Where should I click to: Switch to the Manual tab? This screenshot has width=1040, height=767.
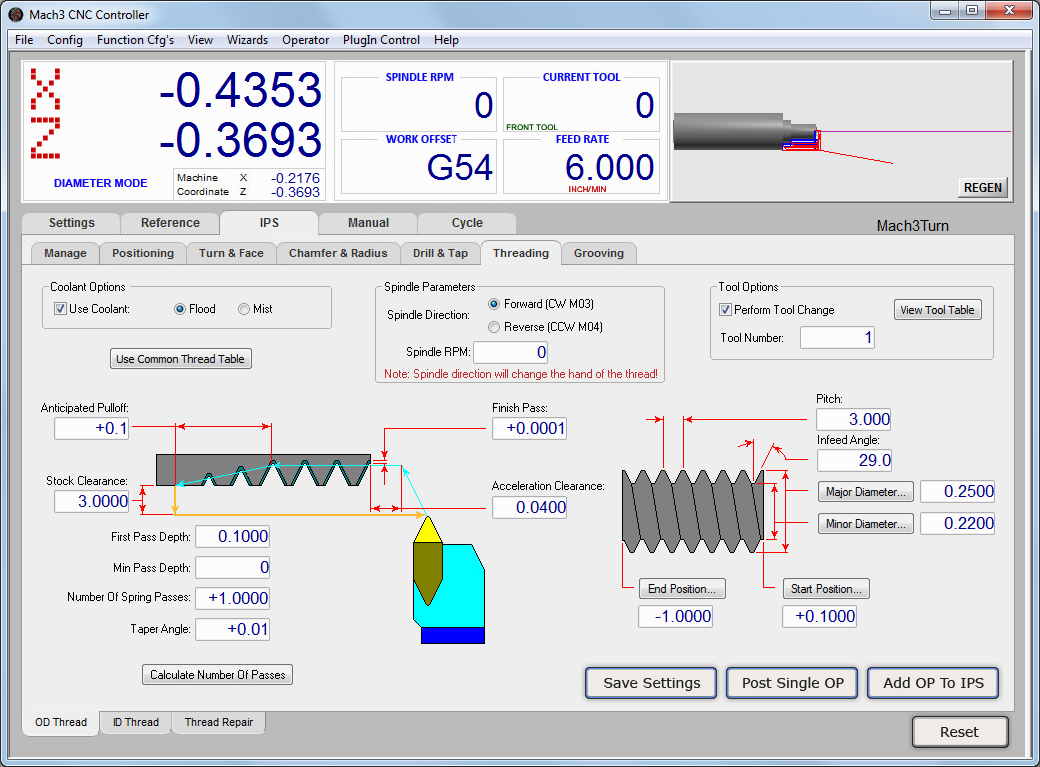[369, 223]
